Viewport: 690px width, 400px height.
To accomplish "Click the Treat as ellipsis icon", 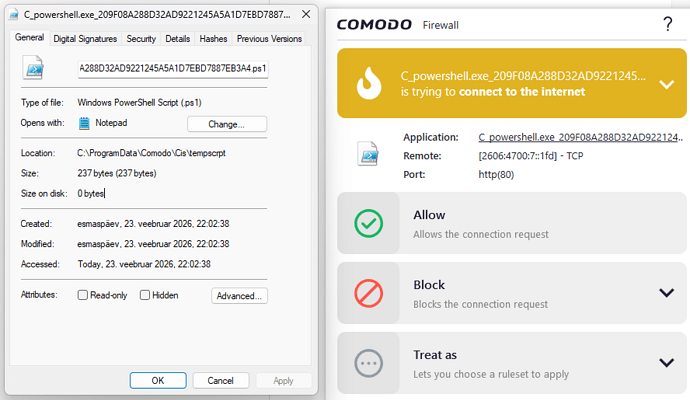I will 368,362.
